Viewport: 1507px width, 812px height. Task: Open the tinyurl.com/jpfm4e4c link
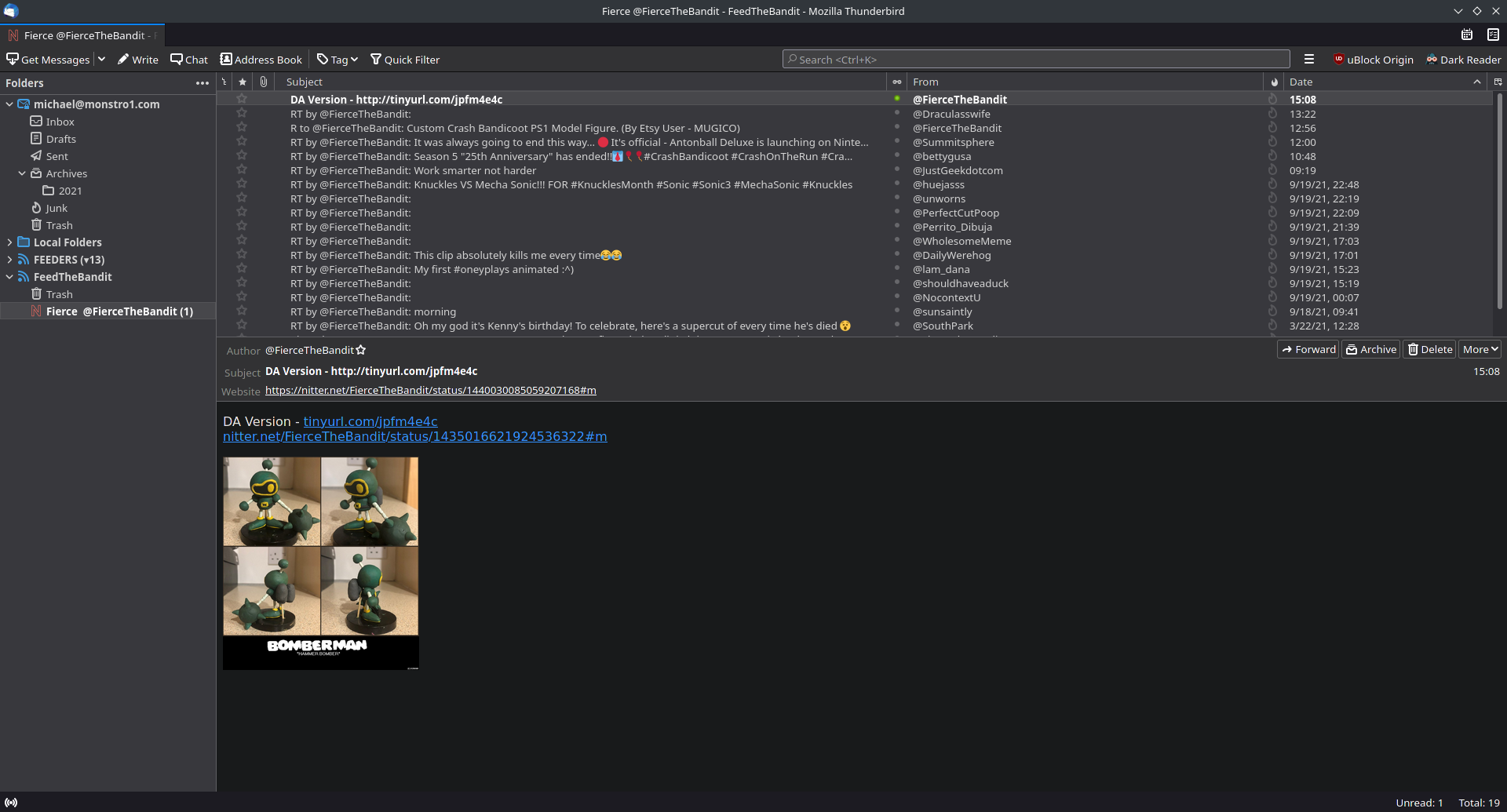click(x=370, y=421)
